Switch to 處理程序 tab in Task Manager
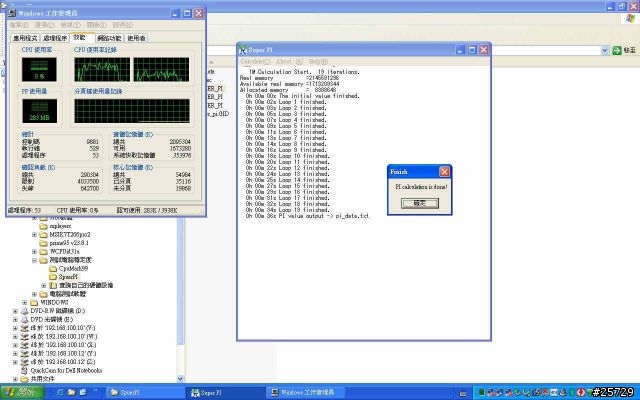 point(55,38)
